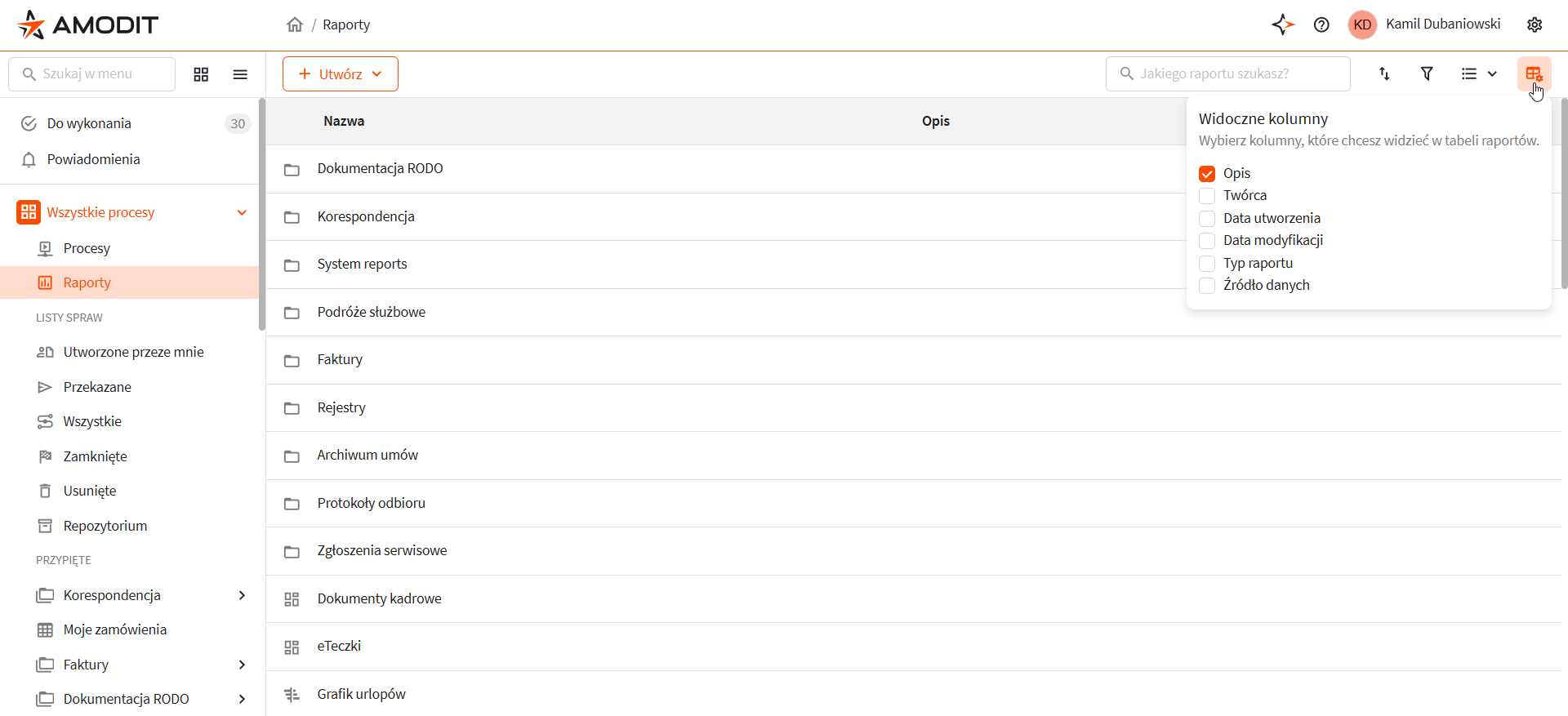Open the Utwórz dropdown button
The height and width of the screenshot is (716, 1568).
point(341,74)
